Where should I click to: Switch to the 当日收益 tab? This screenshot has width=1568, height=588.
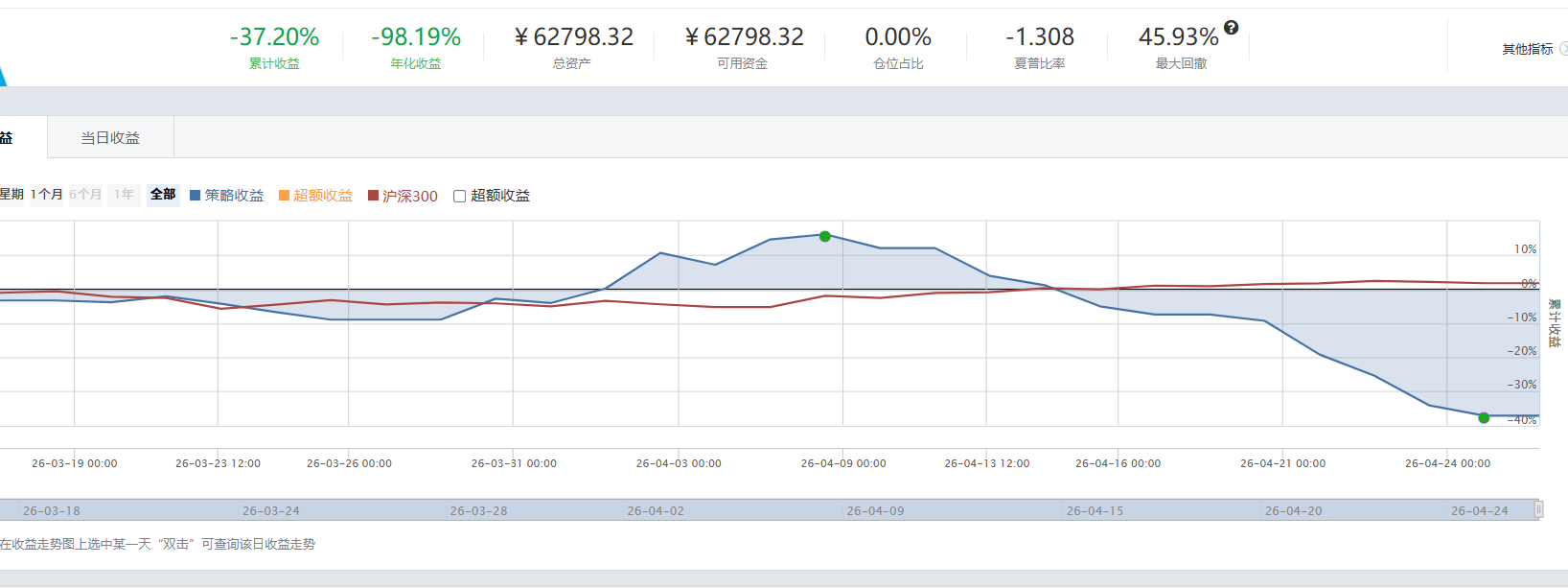(110, 138)
